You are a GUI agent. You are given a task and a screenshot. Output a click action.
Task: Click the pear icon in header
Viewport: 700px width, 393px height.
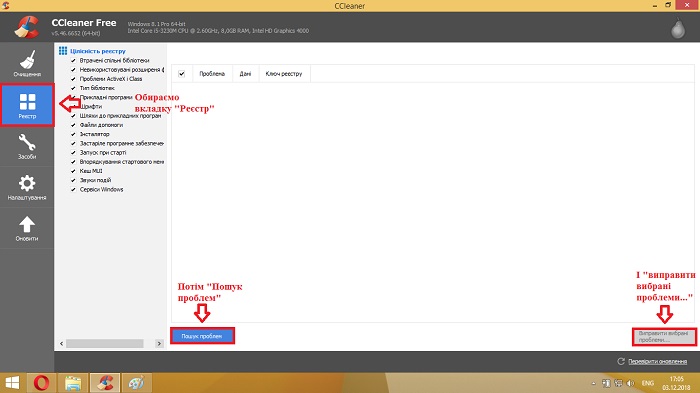tap(678, 28)
